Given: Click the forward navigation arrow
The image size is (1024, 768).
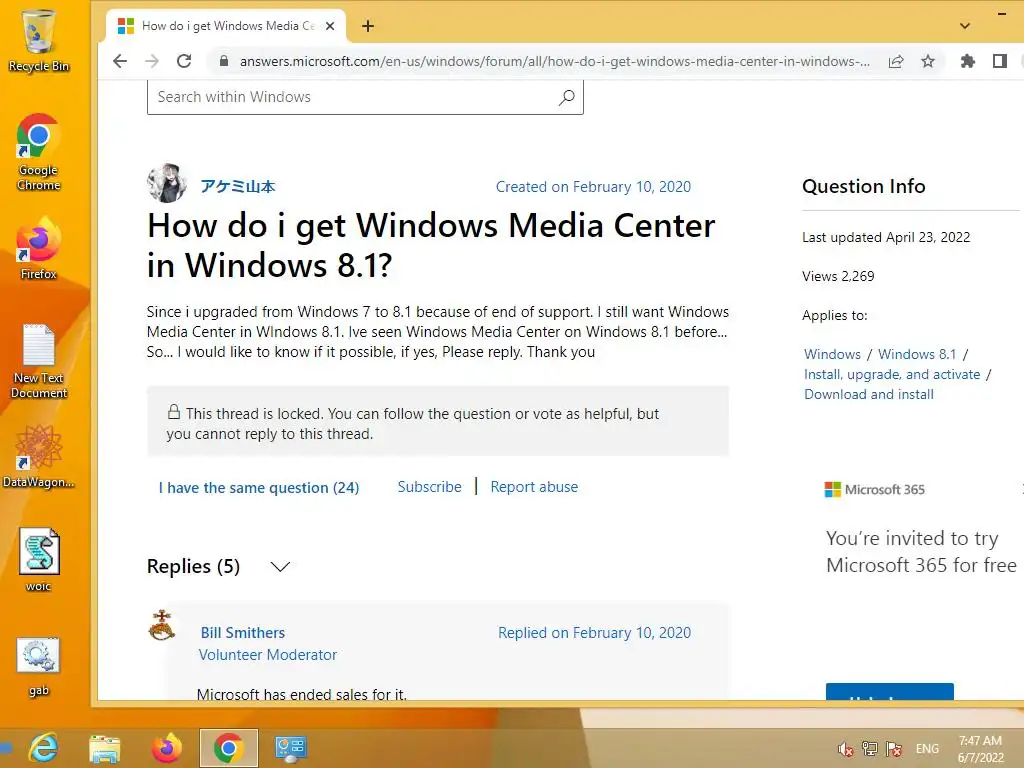Looking at the screenshot, I should [152, 61].
